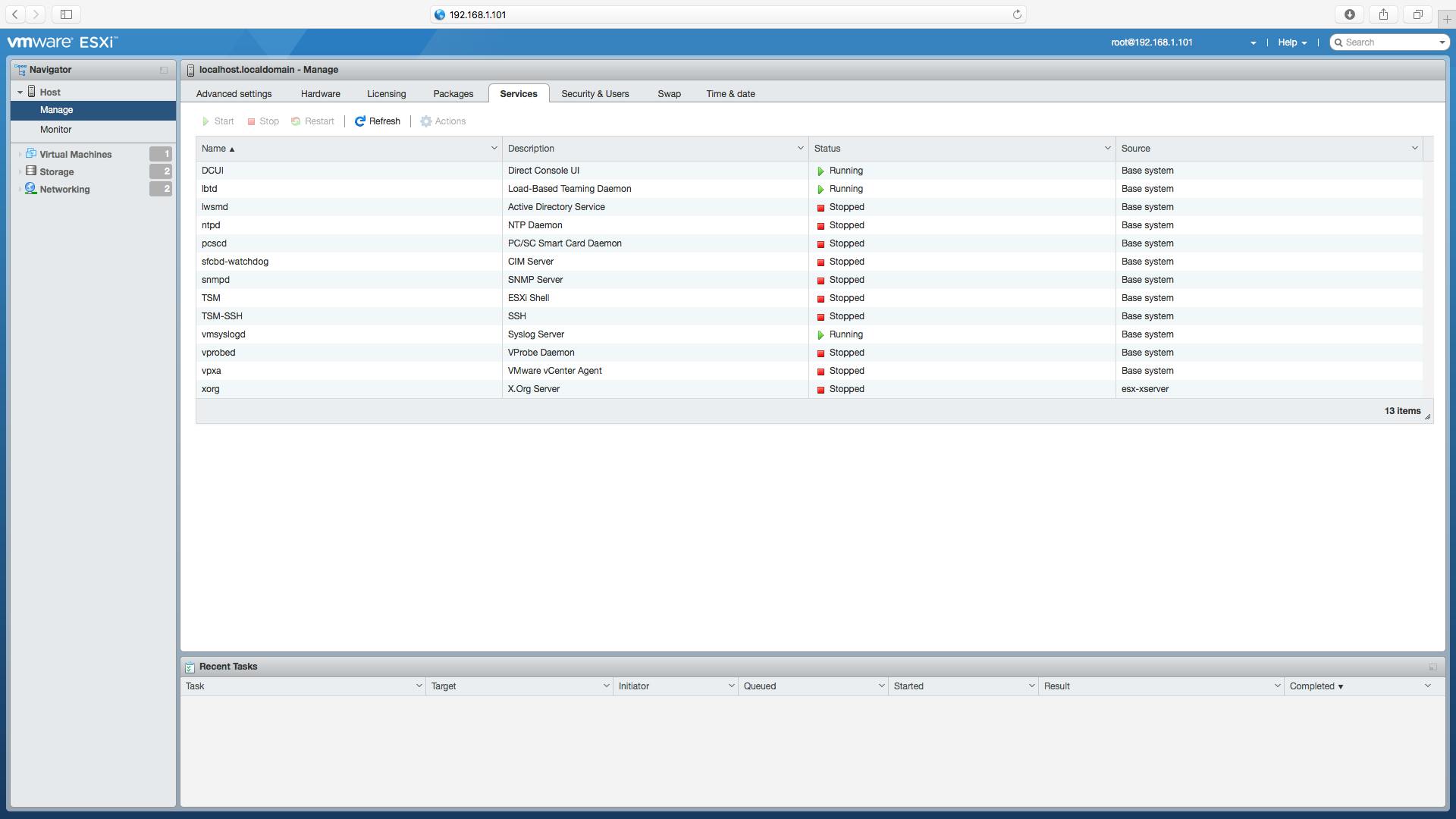
Task: Select the TSM-SSH service row
Action: (222, 316)
